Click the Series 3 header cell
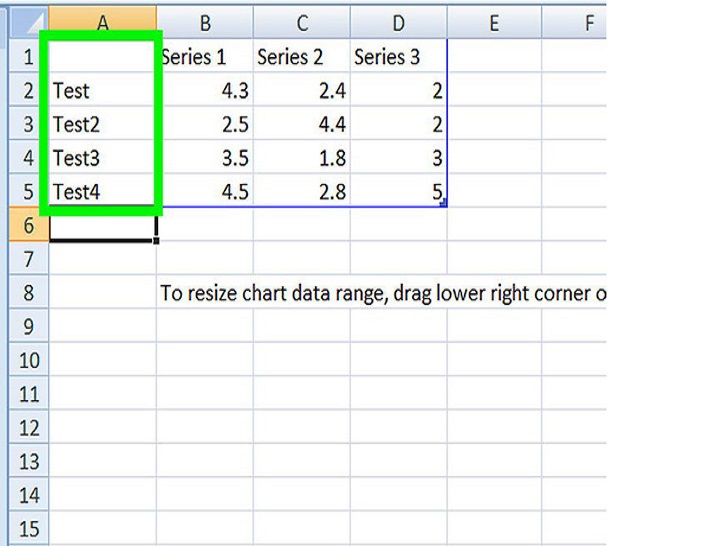Viewport: 728px width, 546px height. [x=399, y=57]
